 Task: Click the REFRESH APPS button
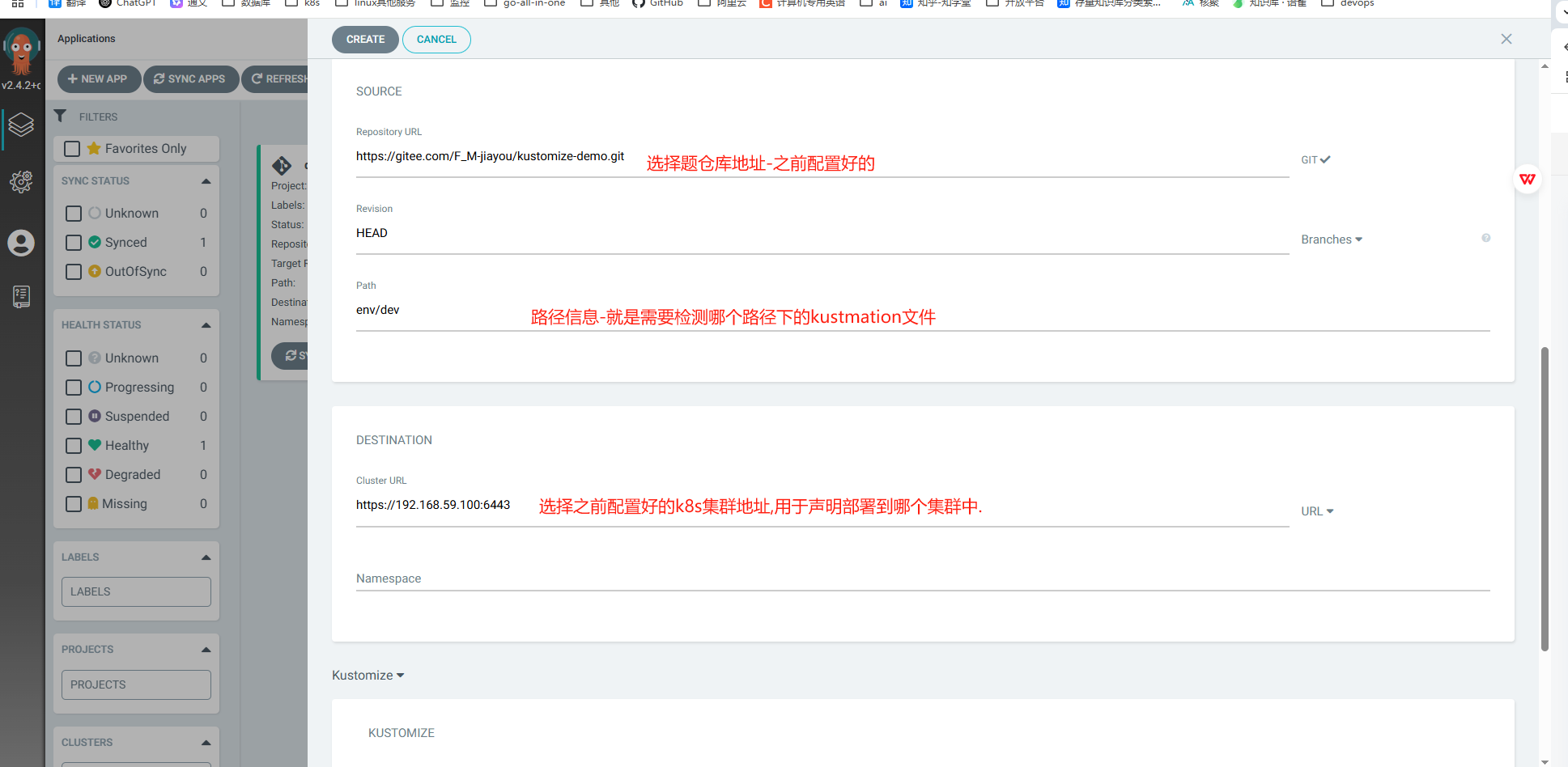[275, 79]
